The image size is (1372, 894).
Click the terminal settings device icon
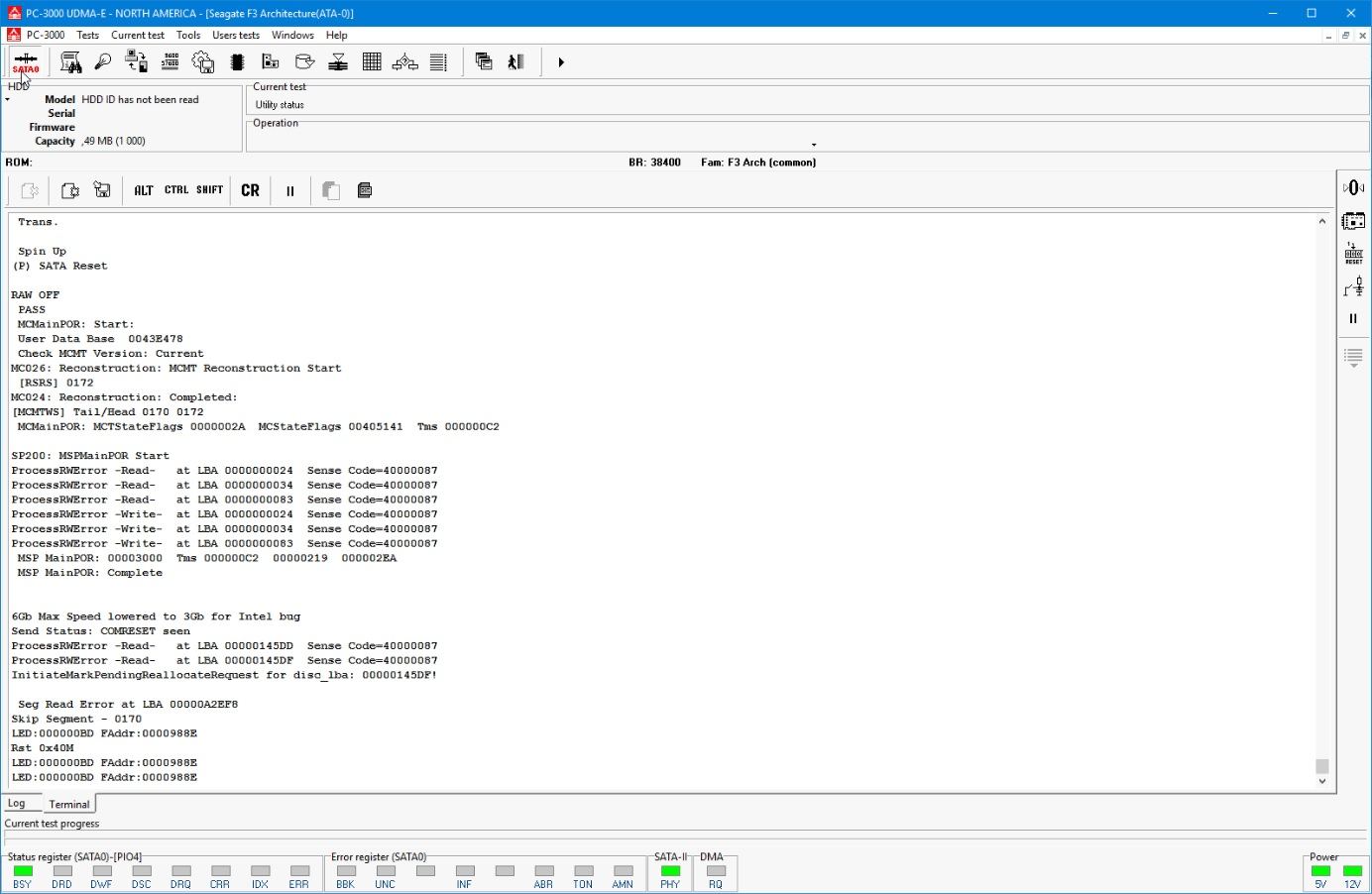click(365, 190)
